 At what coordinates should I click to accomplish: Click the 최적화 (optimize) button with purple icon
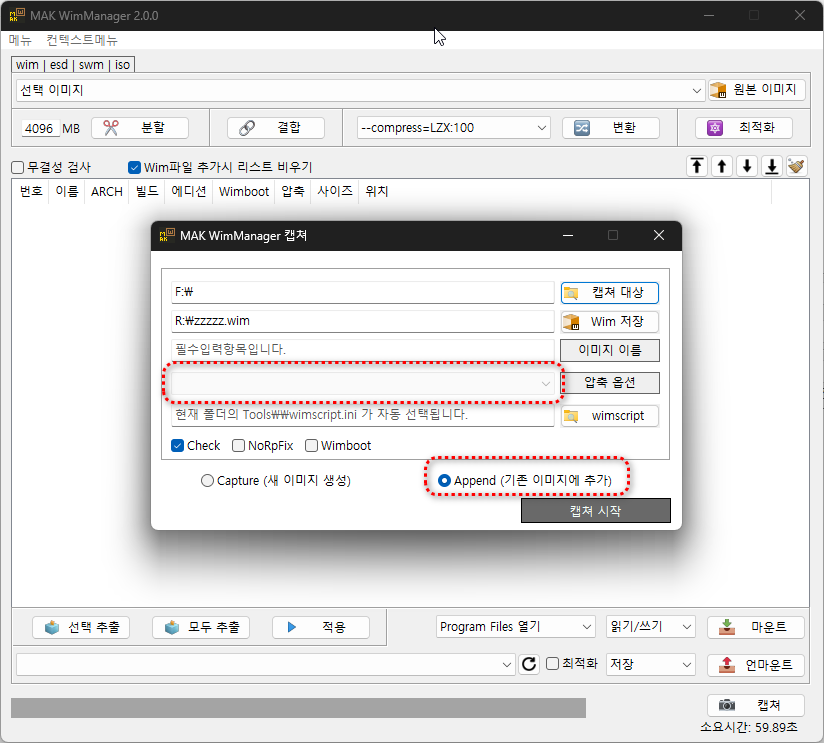(x=744, y=128)
